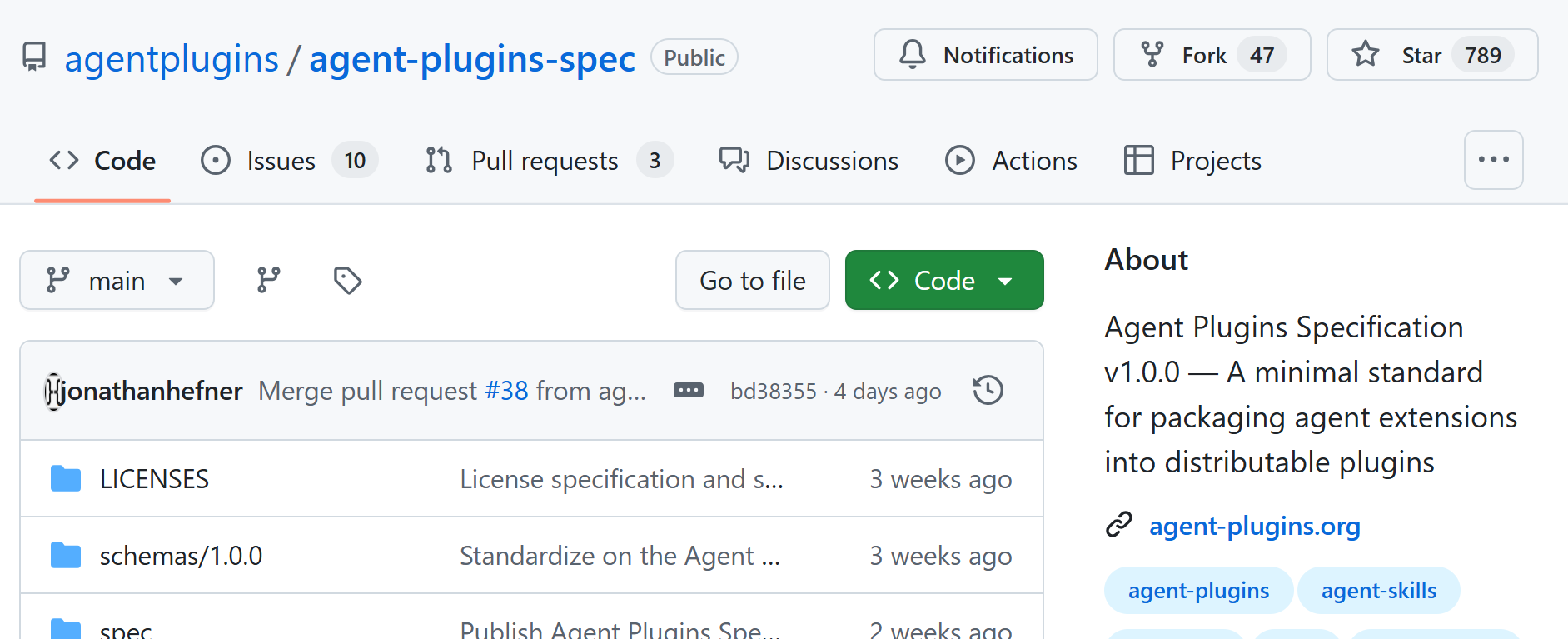Viewport: 1568px width, 639px height.
Task: Click the LICENSES row's 3 weeks ago timestamp
Action: (x=941, y=479)
